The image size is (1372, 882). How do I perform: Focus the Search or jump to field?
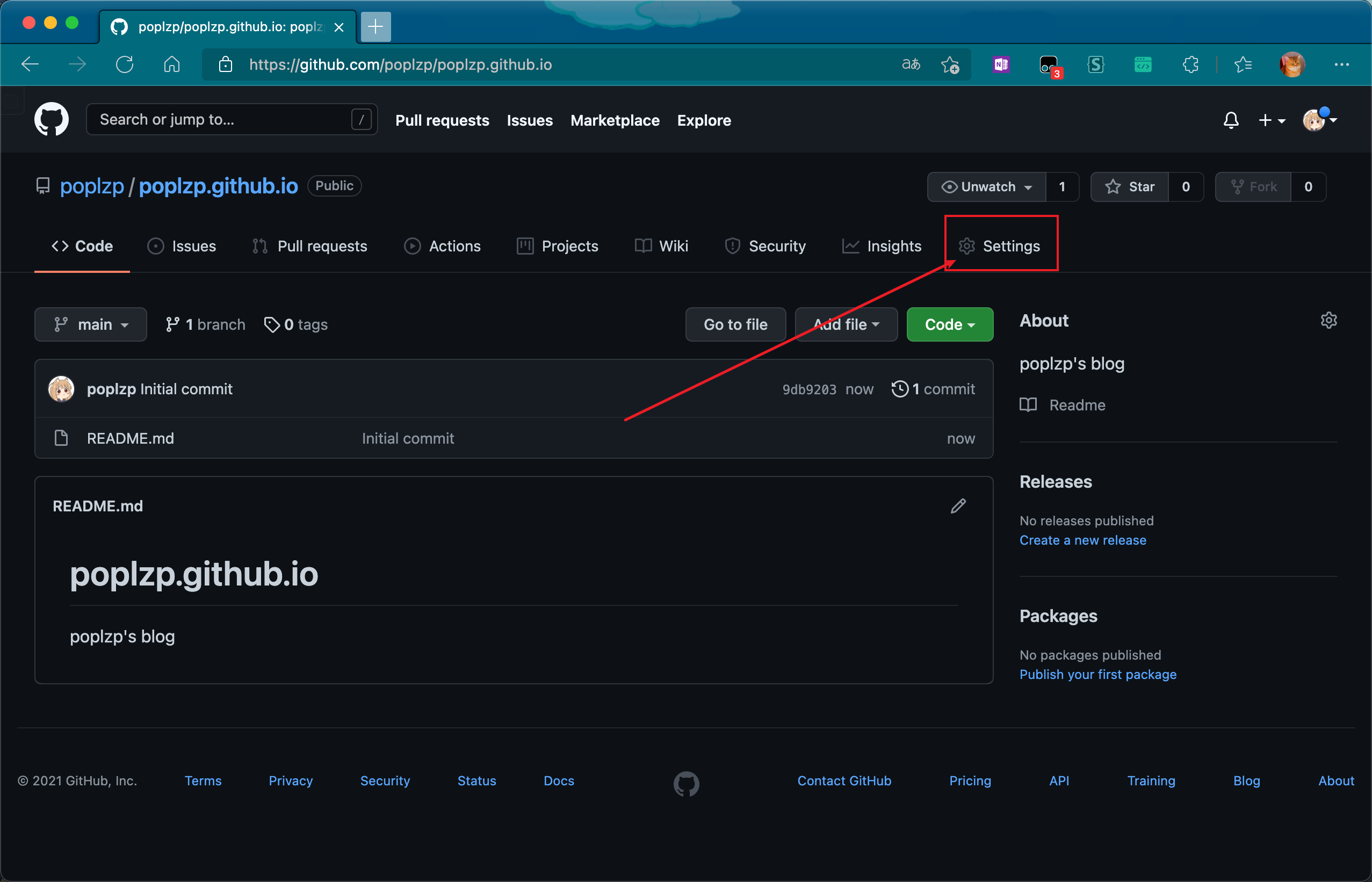pyautogui.click(x=232, y=120)
